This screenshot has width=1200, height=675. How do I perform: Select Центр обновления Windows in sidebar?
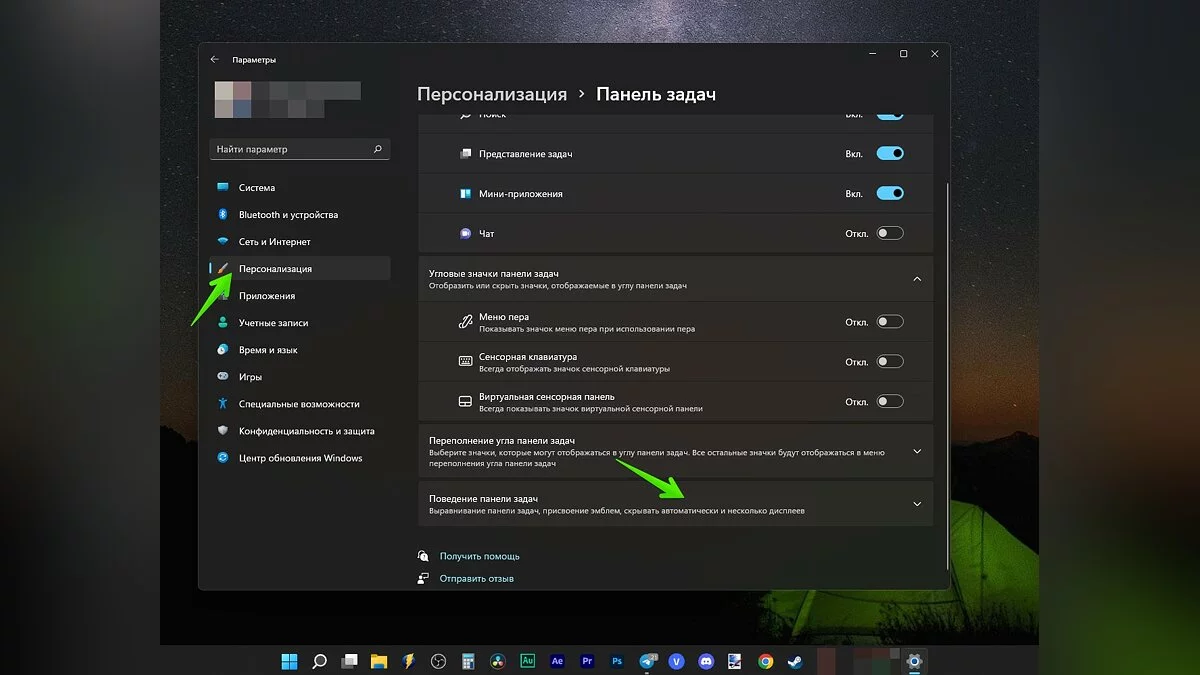[x=300, y=458]
